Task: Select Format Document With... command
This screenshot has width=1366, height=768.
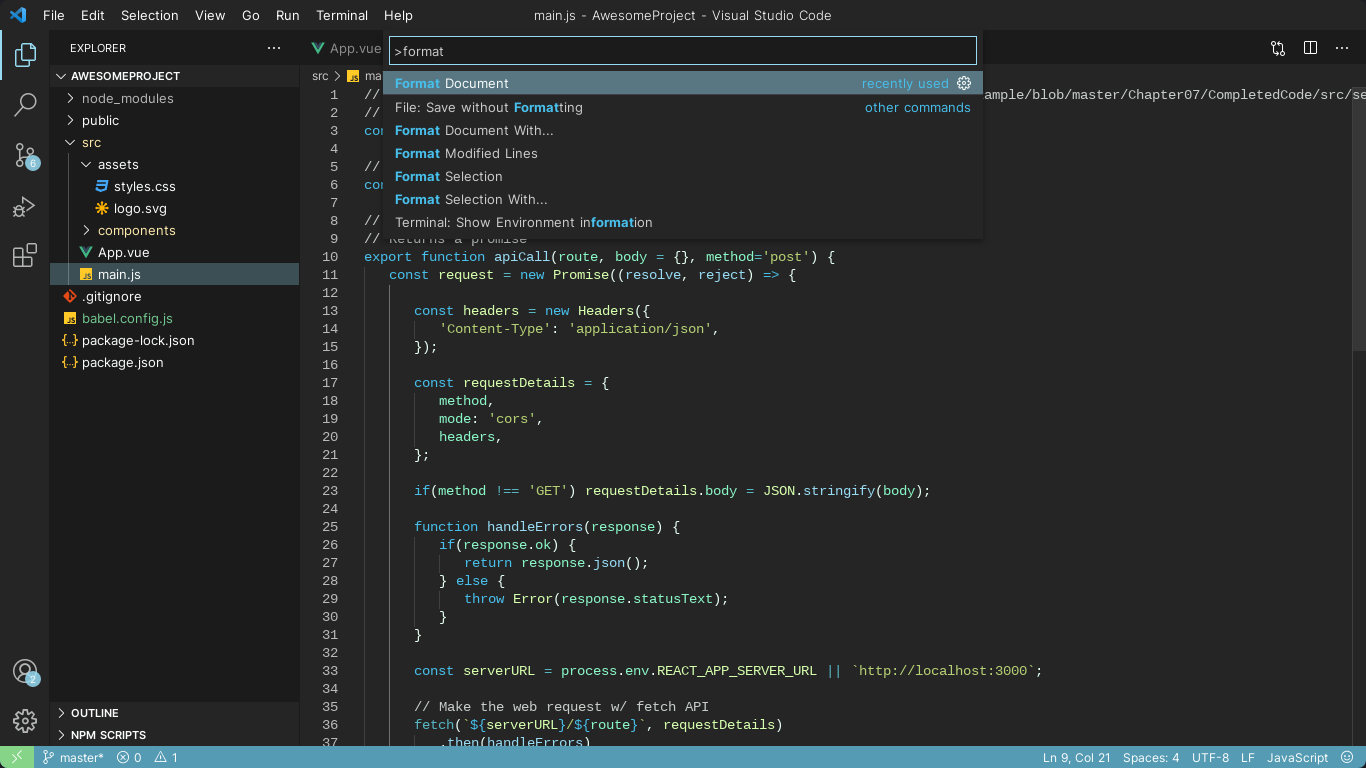Action: tap(683, 130)
